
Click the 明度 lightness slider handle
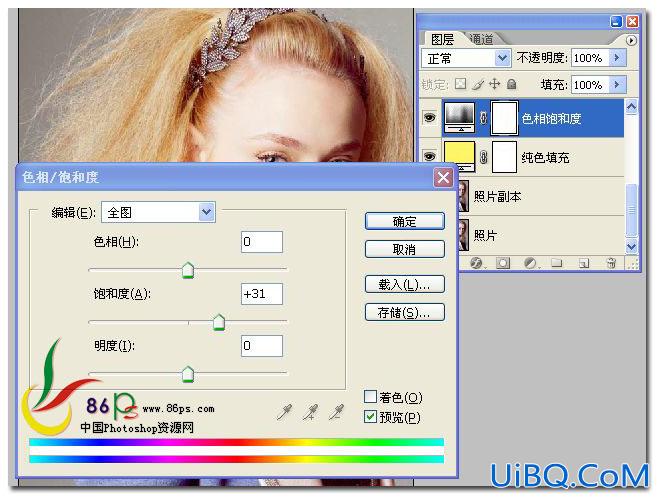(188, 374)
